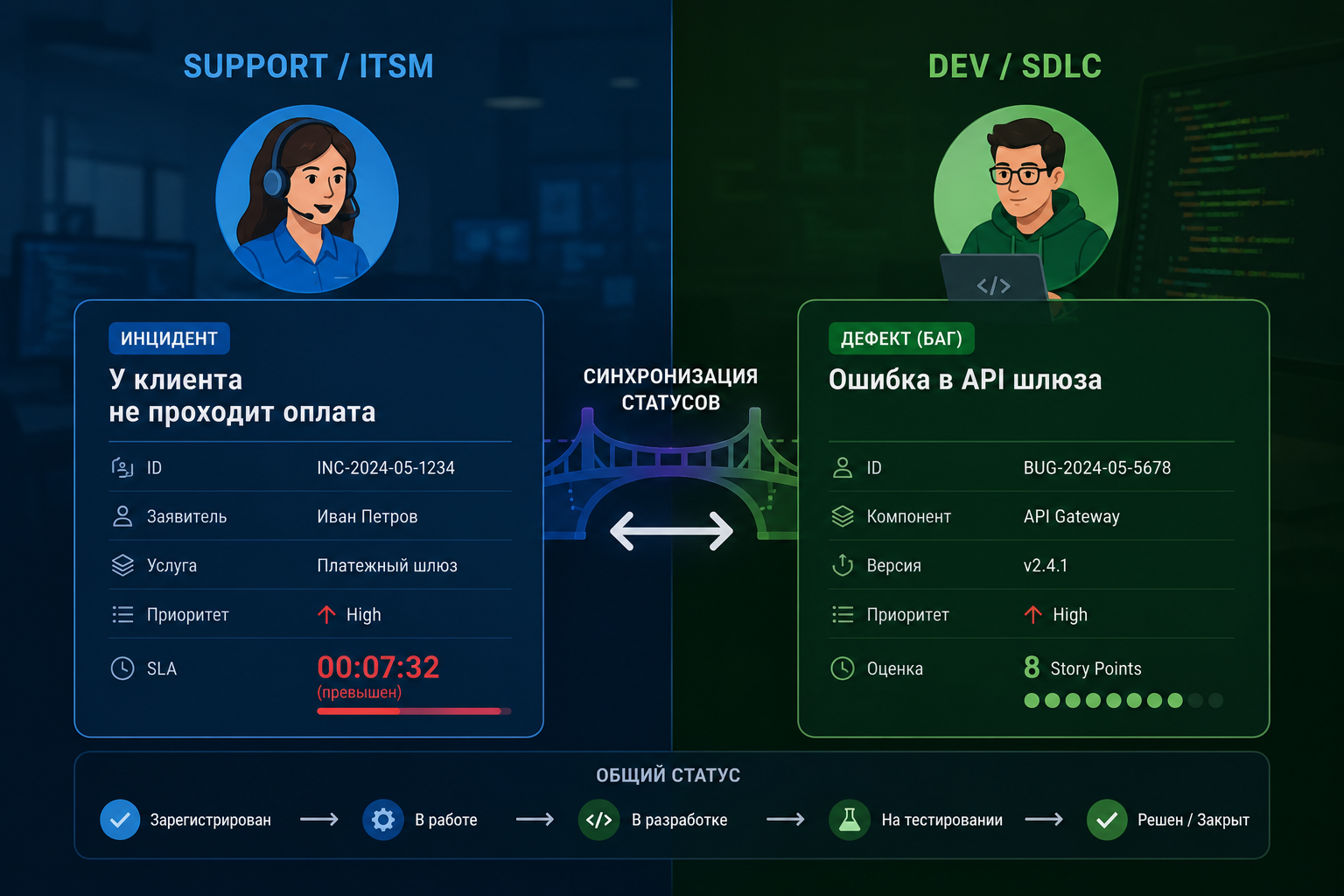Screen dimensions: 1344x896
Task: Open incident ID INC-2024-05-1234
Action: pos(386,468)
